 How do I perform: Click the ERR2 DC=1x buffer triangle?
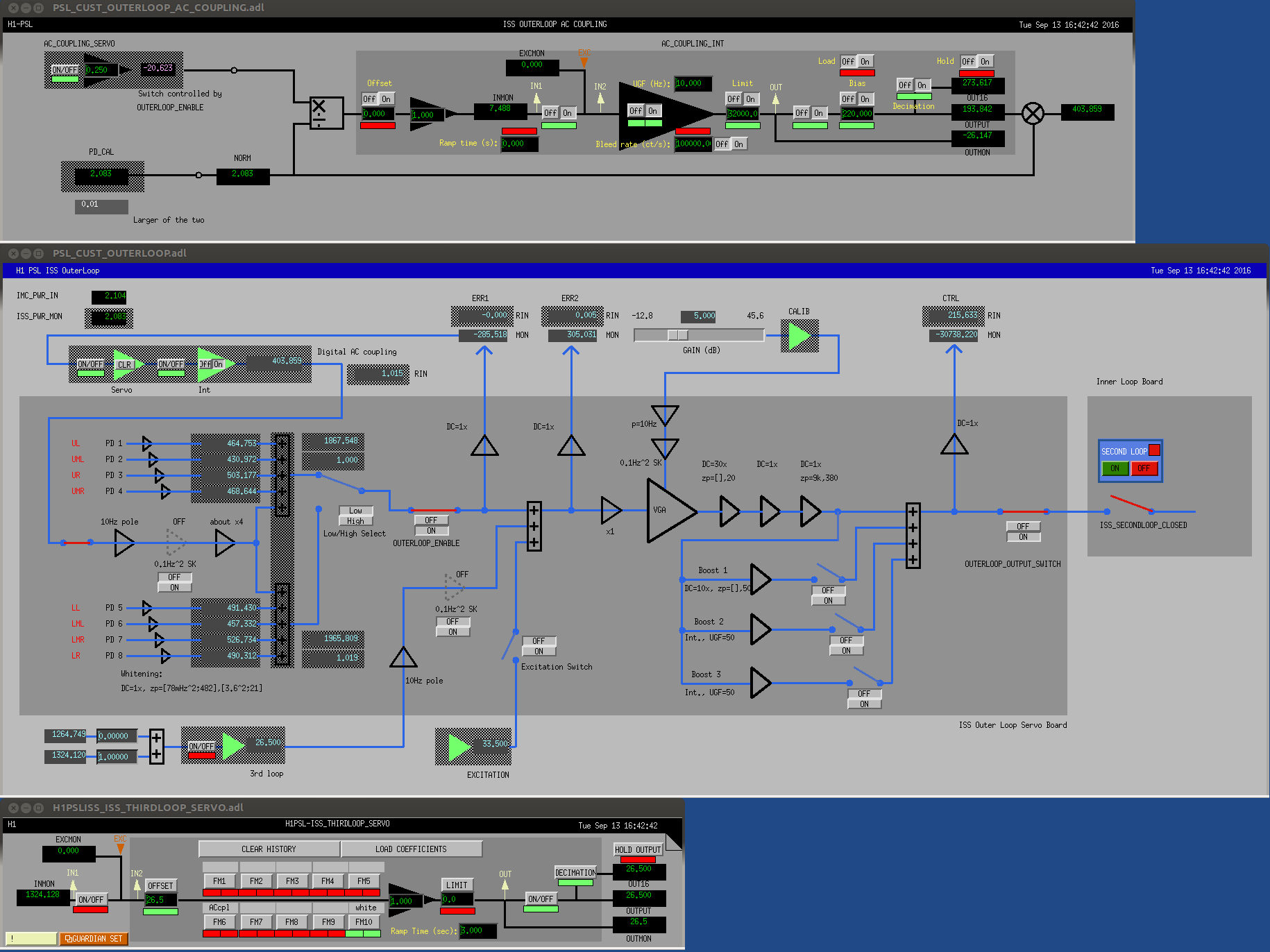click(571, 445)
